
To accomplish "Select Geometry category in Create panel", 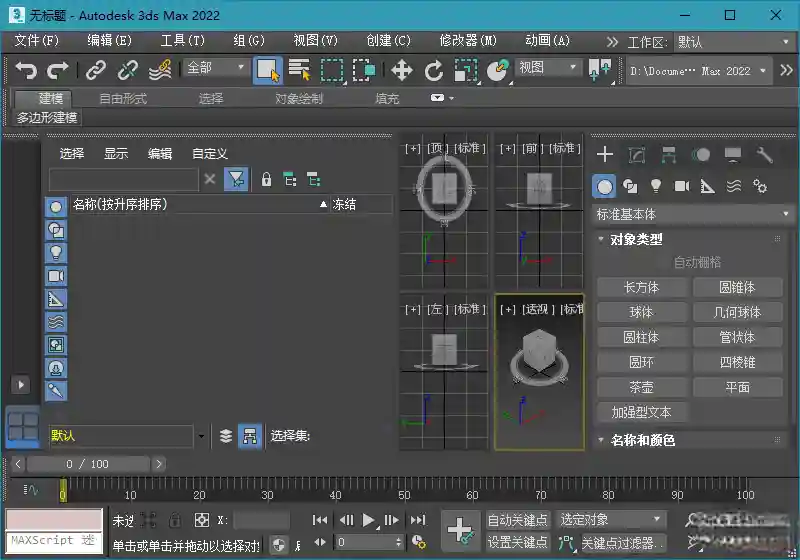I will [605, 187].
